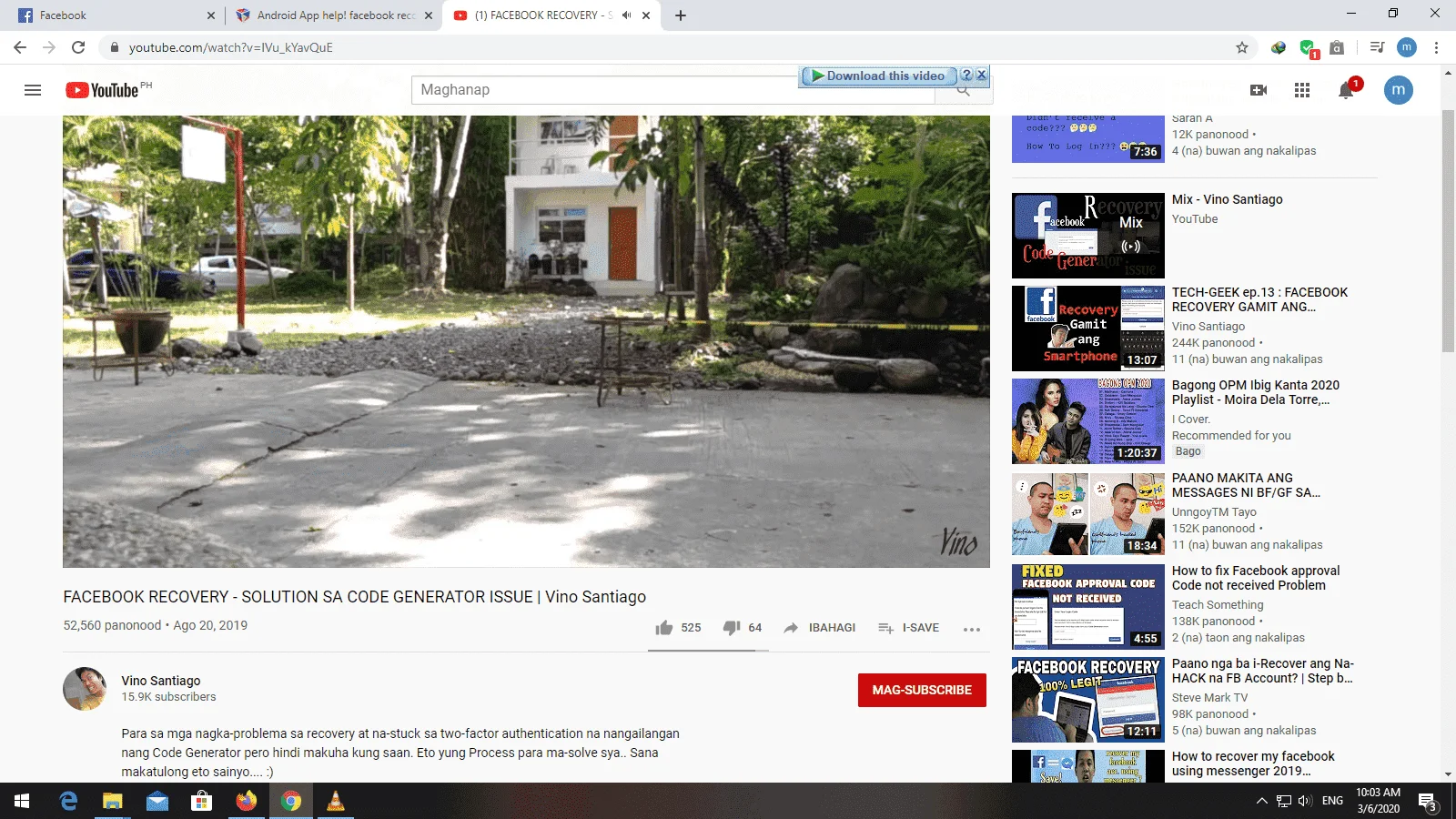The image size is (1456, 819).
Task: Open the Action Center notifications
Action: [1428, 802]
